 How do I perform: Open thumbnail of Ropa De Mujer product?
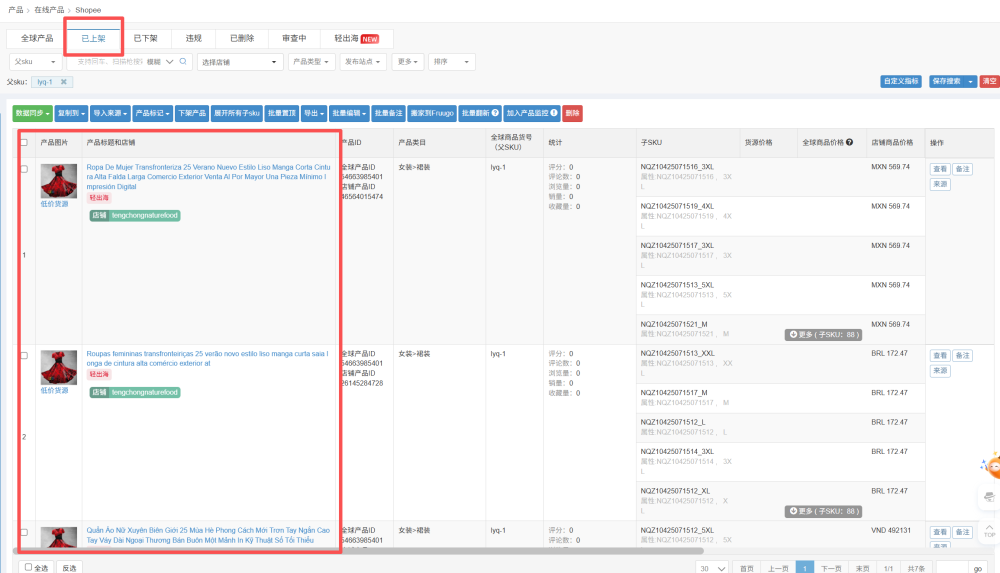click(x=59, y=181)
